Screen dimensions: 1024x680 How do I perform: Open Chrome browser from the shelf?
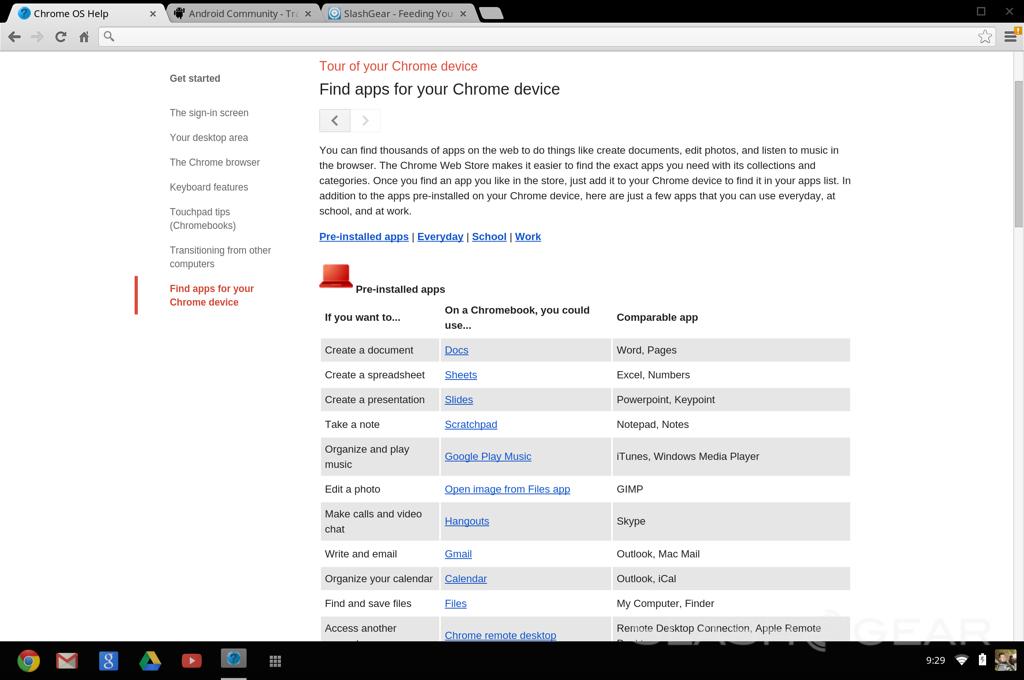[x=28, y=660]
